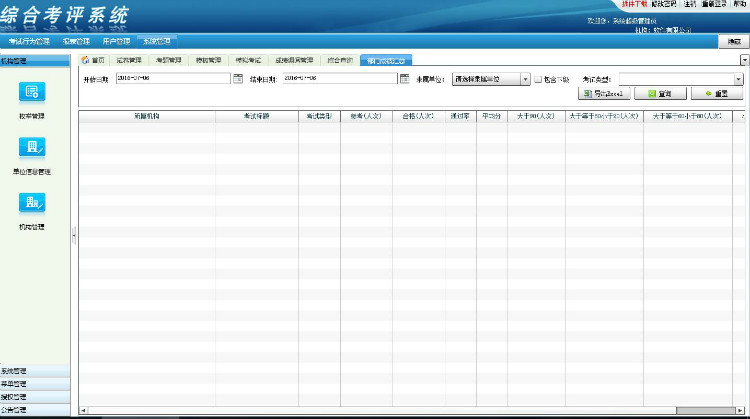Click 修改密码 link in header
This screenshot has width=750, height=419.
point(664,4)
